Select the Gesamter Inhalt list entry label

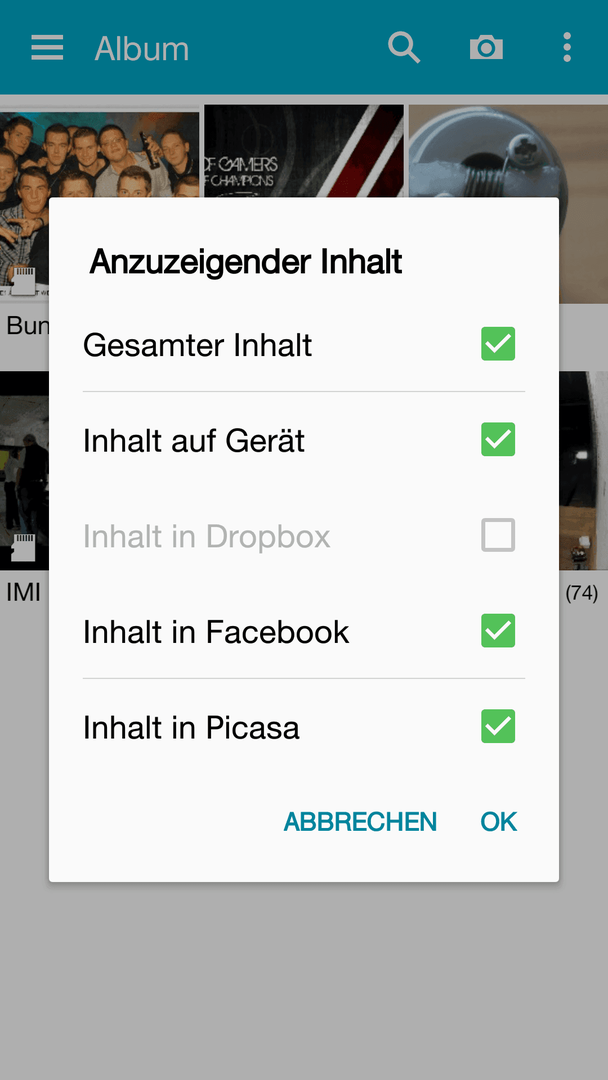point(198,345)
